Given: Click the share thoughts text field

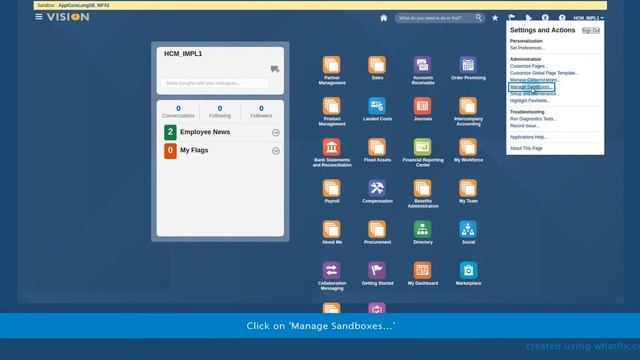Looking at the screenshot, I should click(215, 83).
